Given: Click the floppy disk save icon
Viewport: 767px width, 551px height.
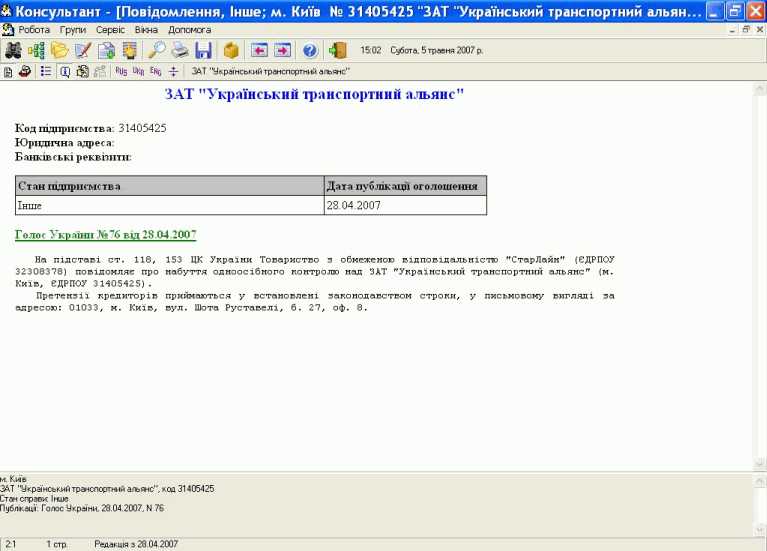Looking at the screenshot, I should coord(203,50).
